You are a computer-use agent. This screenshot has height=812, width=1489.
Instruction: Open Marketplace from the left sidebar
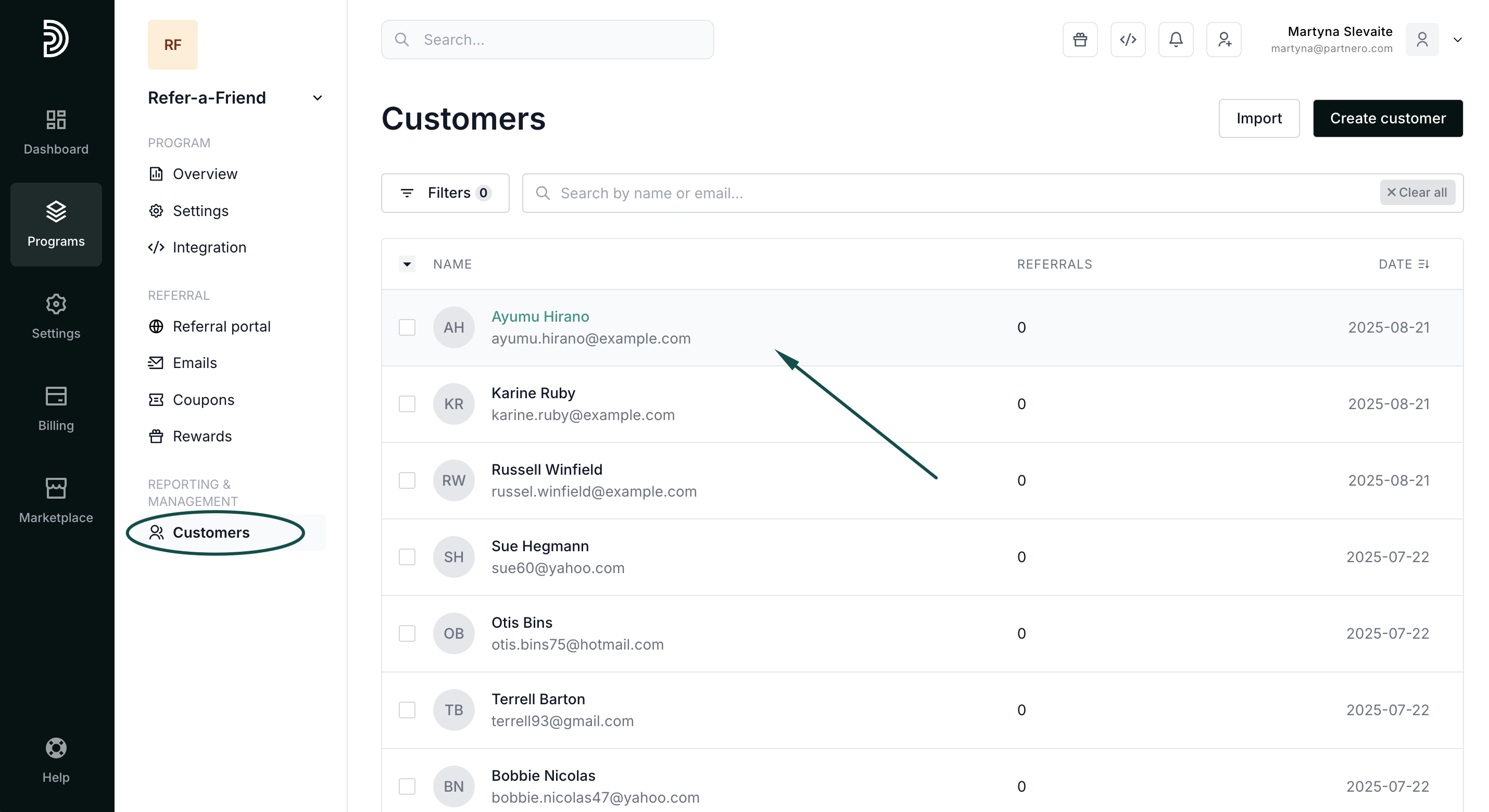[x=56, y=501]
